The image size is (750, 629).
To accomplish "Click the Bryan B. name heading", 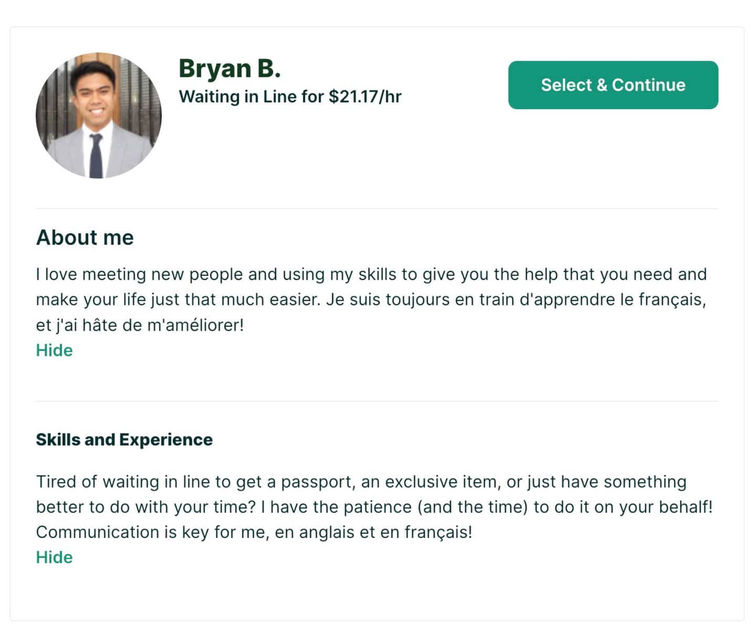I will pos(230,68).
